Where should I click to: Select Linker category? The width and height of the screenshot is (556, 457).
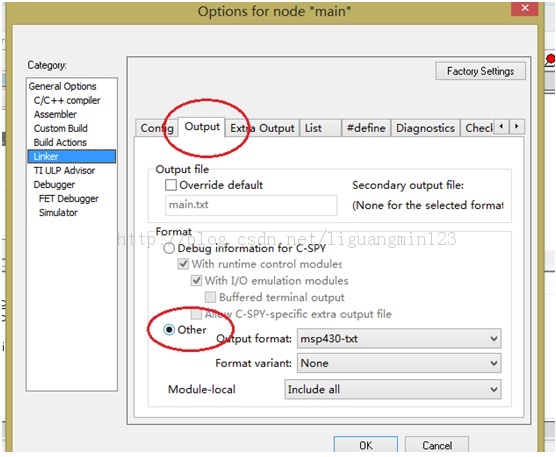point(72,156)
